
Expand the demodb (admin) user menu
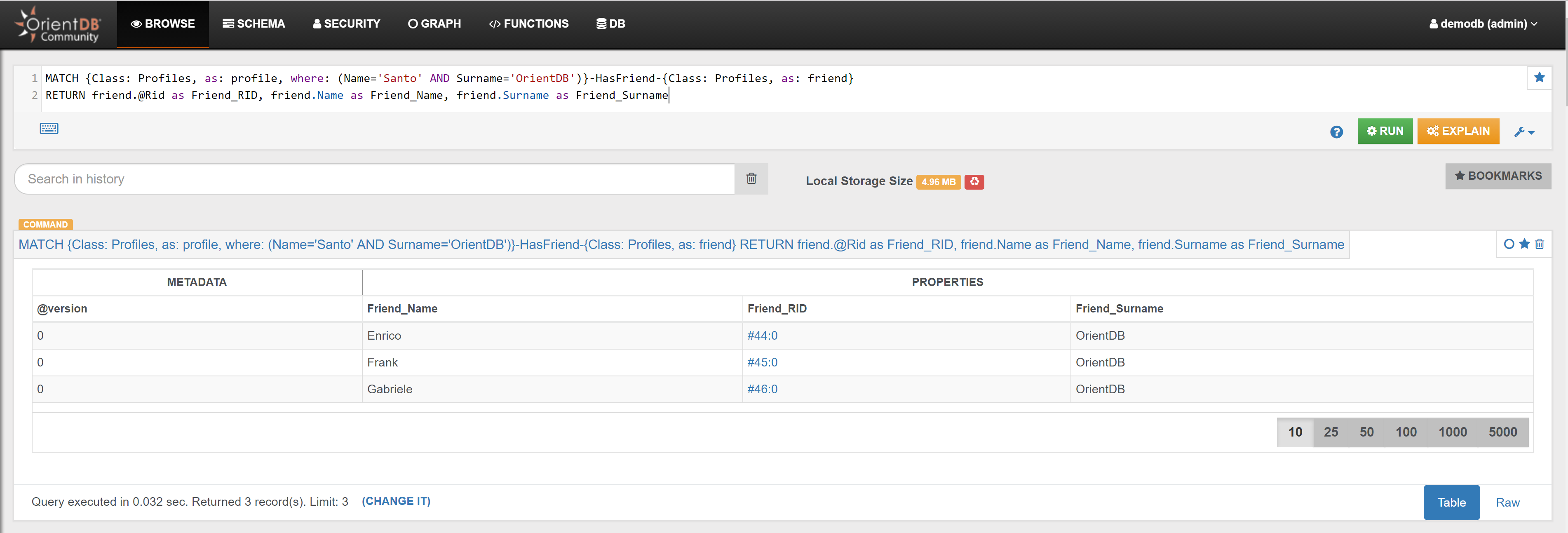1483,24
